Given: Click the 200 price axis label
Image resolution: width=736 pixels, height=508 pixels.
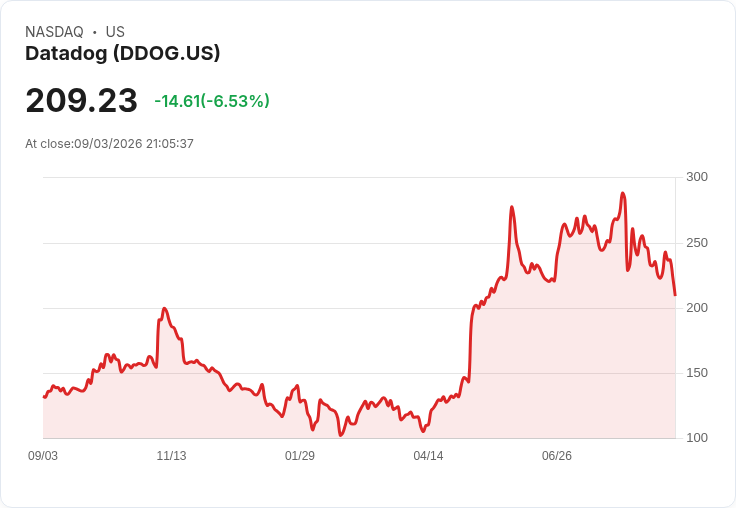Looking at the screenshot, I should pyautogui.click(x=697, y=308).
